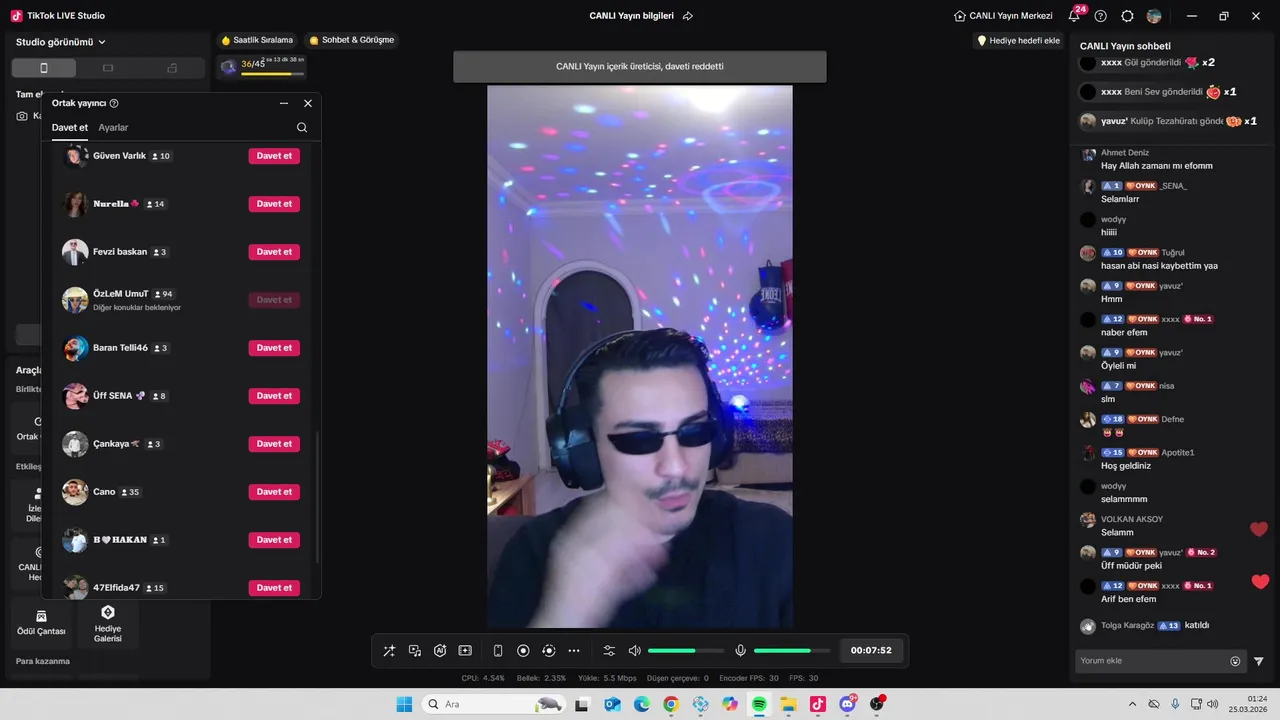Screen dimensions: 1280x720
Task: Open the profile avatar dropdown in title bar
Action: [x=1155, y=16]
